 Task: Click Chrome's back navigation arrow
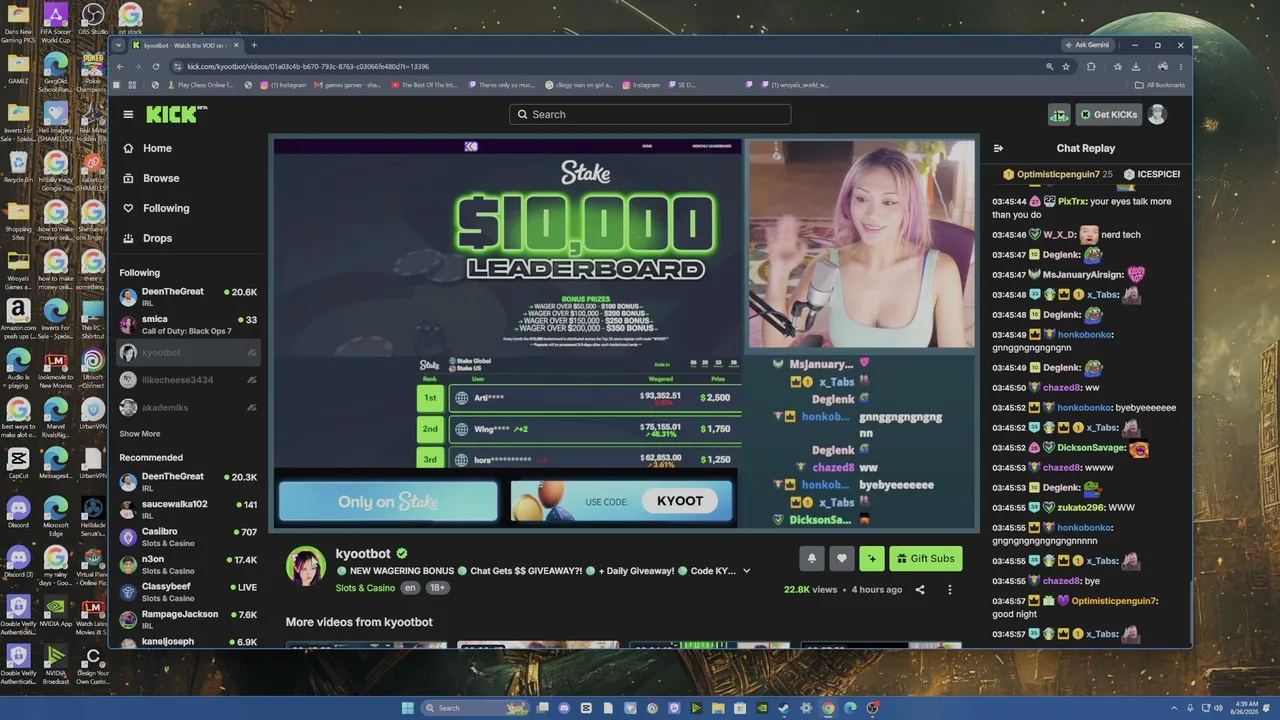click(120, 67)
